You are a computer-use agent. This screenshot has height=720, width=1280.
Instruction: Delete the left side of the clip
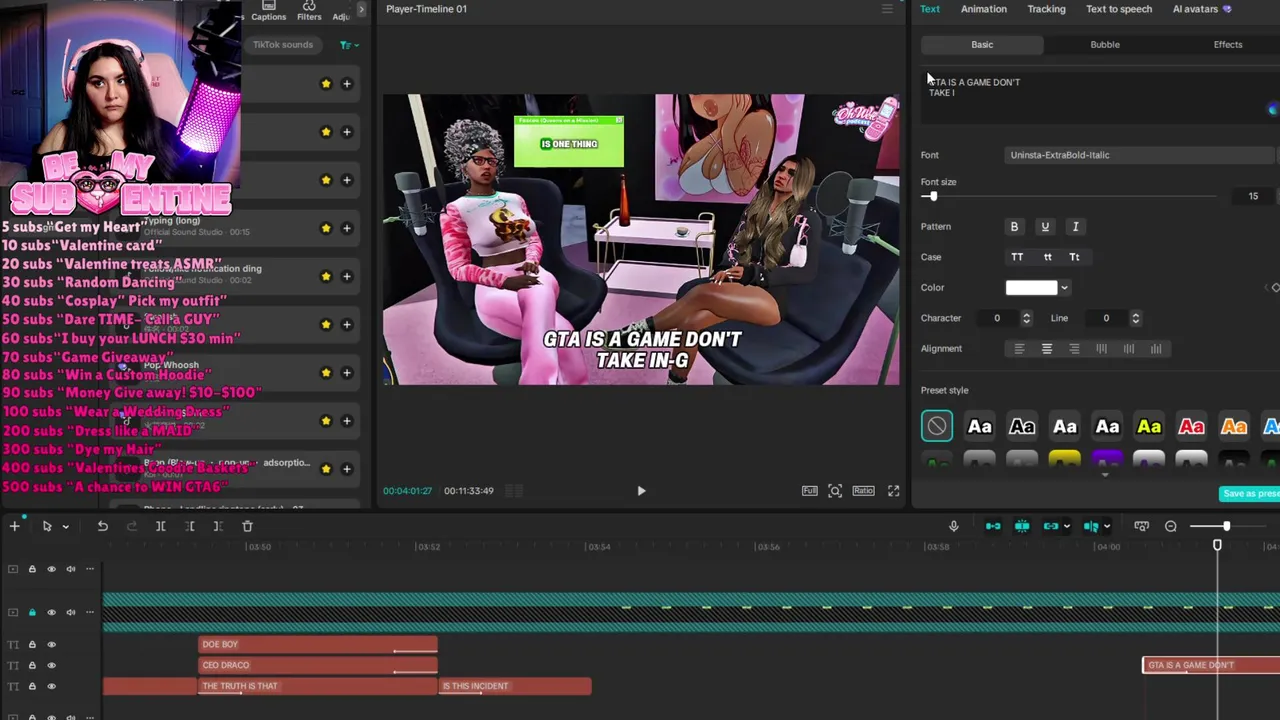(x=189, y=526)
